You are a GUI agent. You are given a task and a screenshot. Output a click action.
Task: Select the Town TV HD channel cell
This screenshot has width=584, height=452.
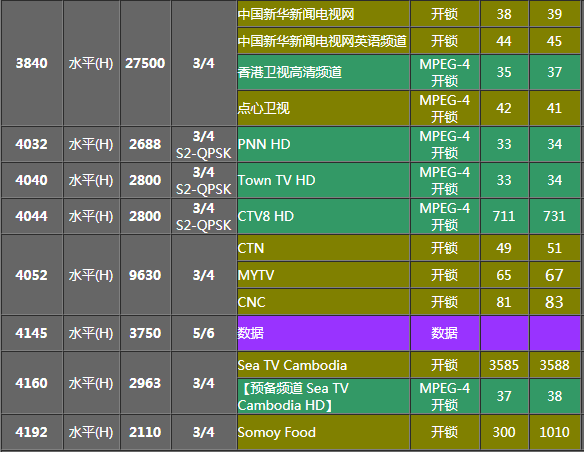[323, 181]
